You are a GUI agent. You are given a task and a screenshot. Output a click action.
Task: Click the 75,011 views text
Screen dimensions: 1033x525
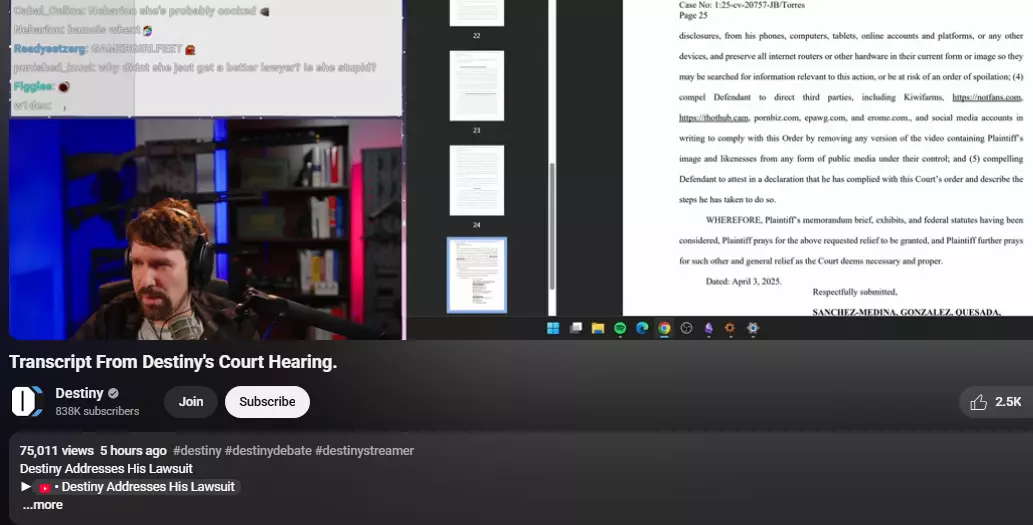[x=57, y=451]
